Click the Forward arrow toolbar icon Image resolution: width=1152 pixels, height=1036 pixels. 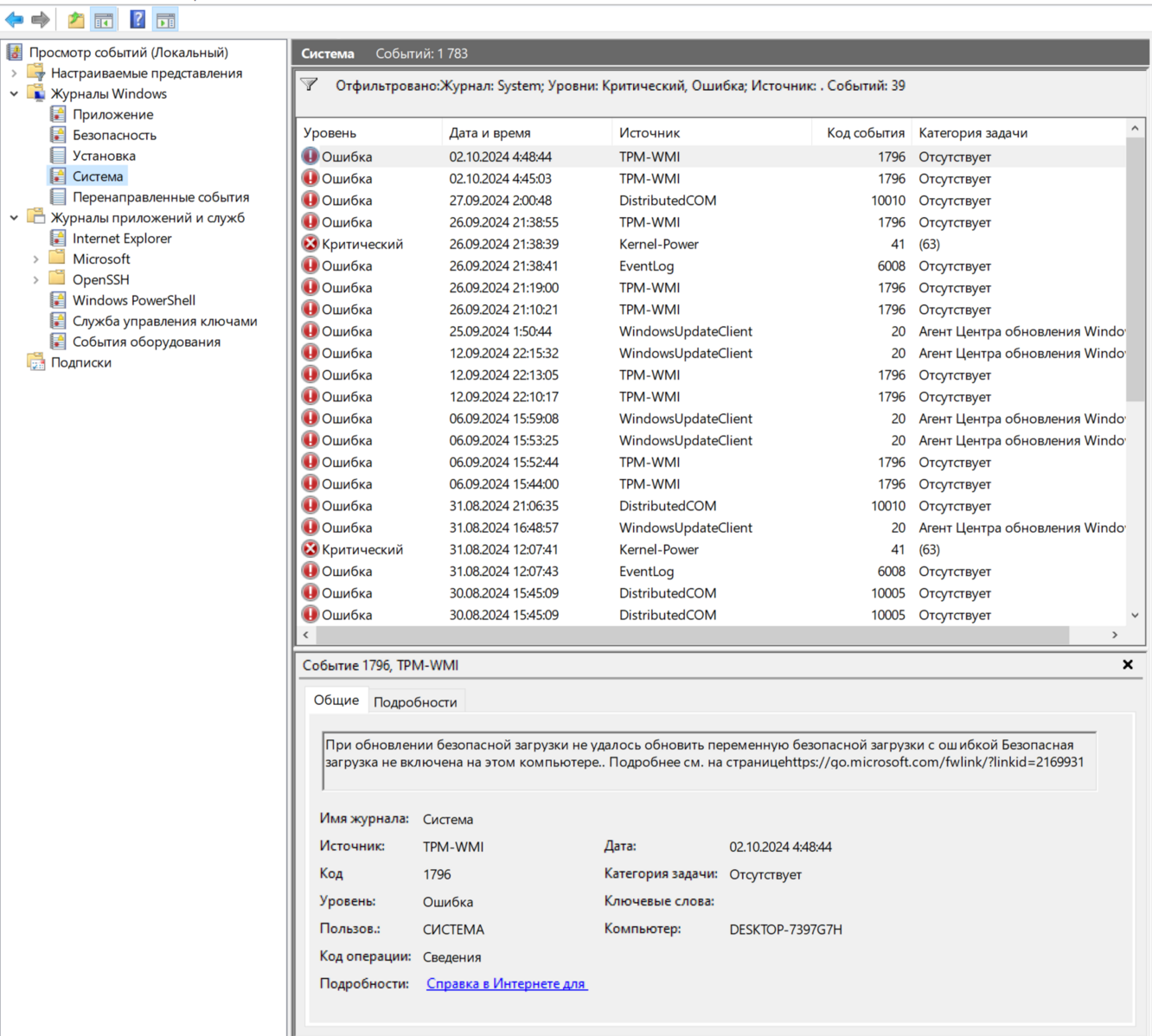[x=41, y=19]
